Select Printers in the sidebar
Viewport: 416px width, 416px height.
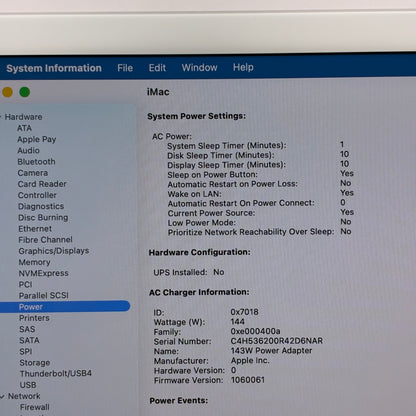click(x=34, y=318)
